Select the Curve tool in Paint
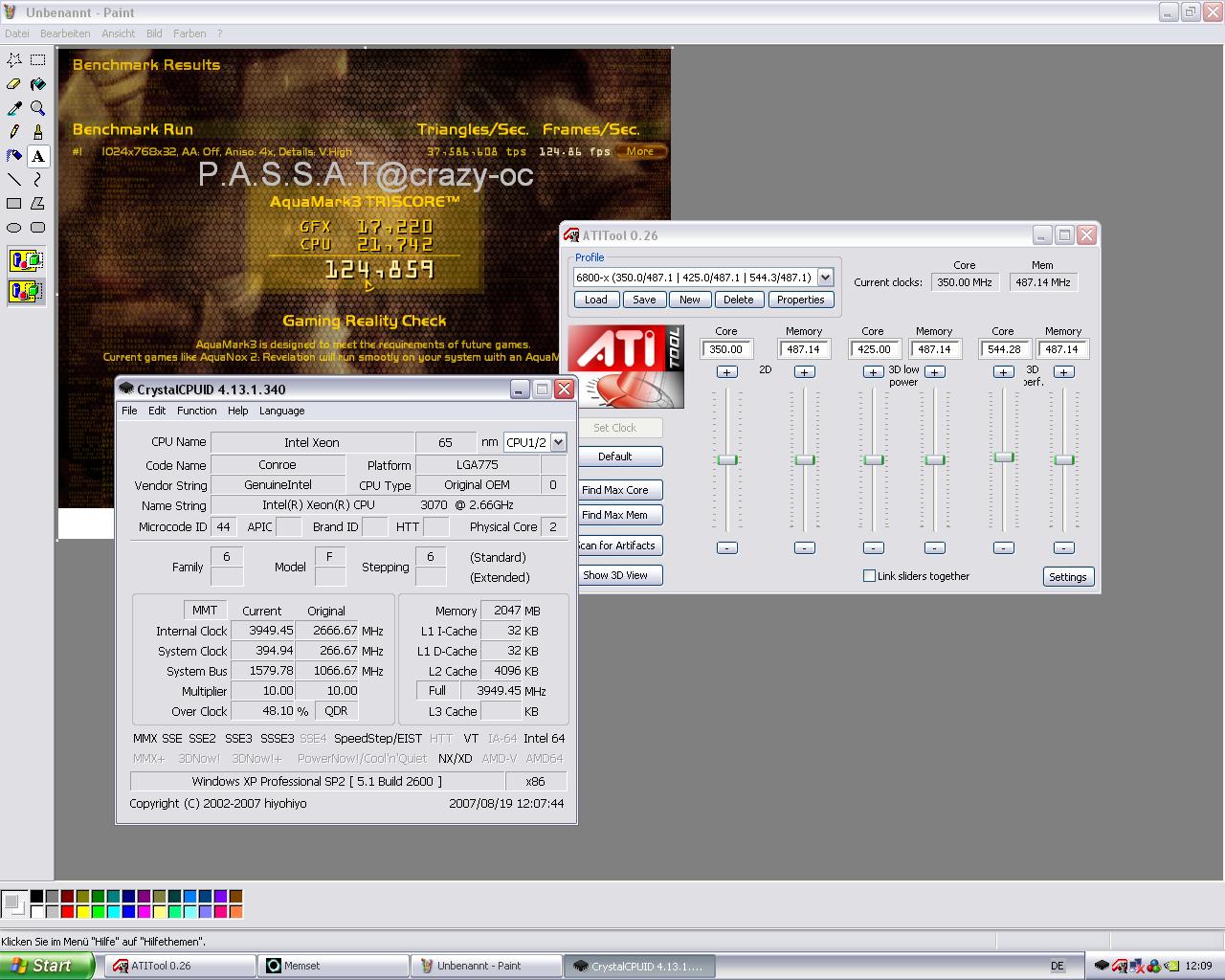 point(38,180)
